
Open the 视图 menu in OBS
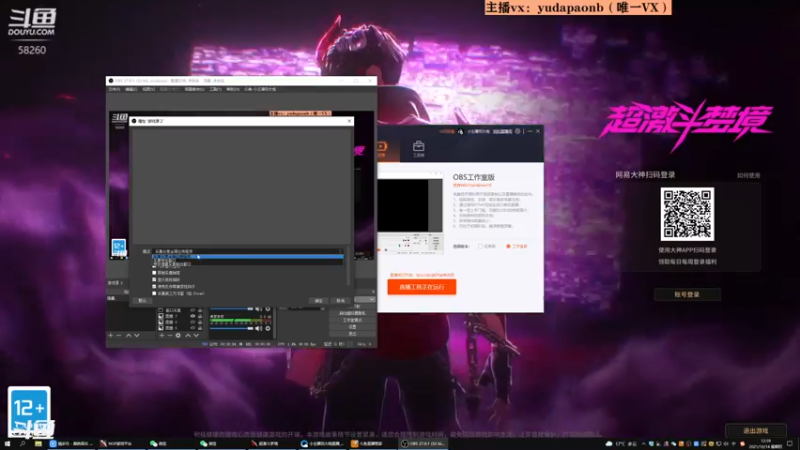(148, 89)
